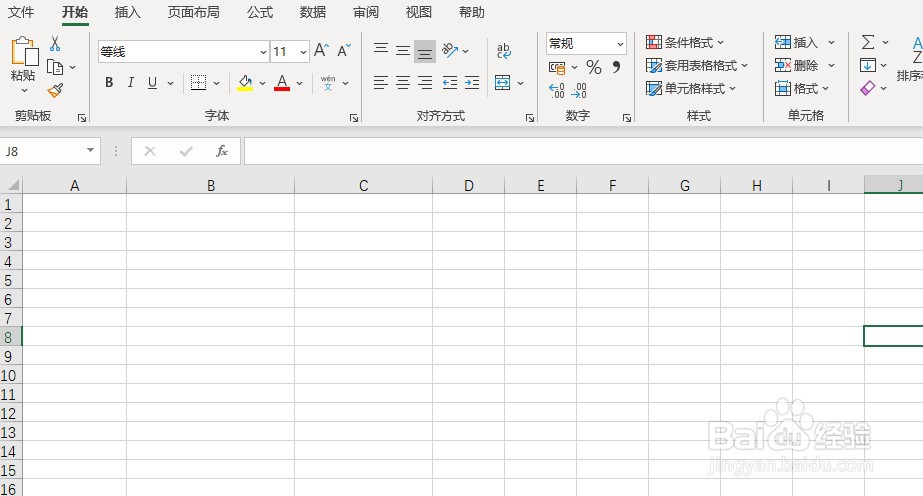923x496 pixels.
Task: Expand fill color dropdown arrow
Action: pos(263,84)
